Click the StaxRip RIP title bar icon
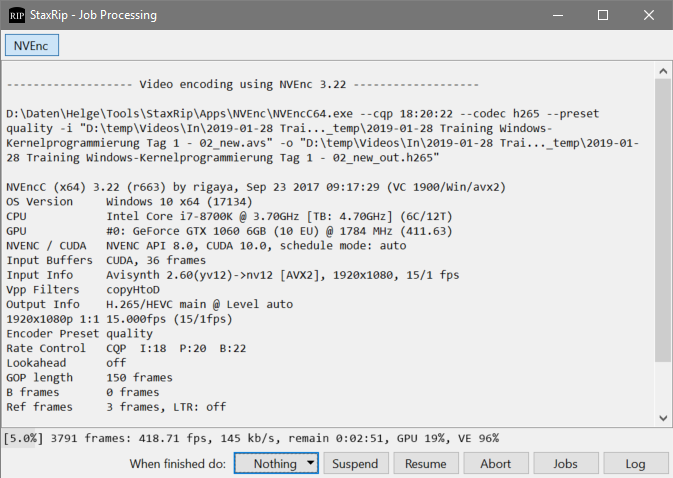The height and width of the screenshot is (478, 673). click(x=17, y=15)
